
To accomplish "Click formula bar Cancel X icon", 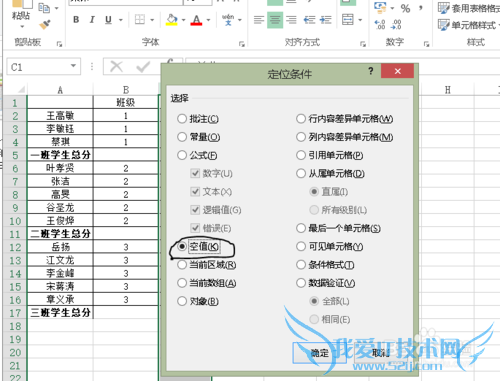I will click(x=116, y=67).
